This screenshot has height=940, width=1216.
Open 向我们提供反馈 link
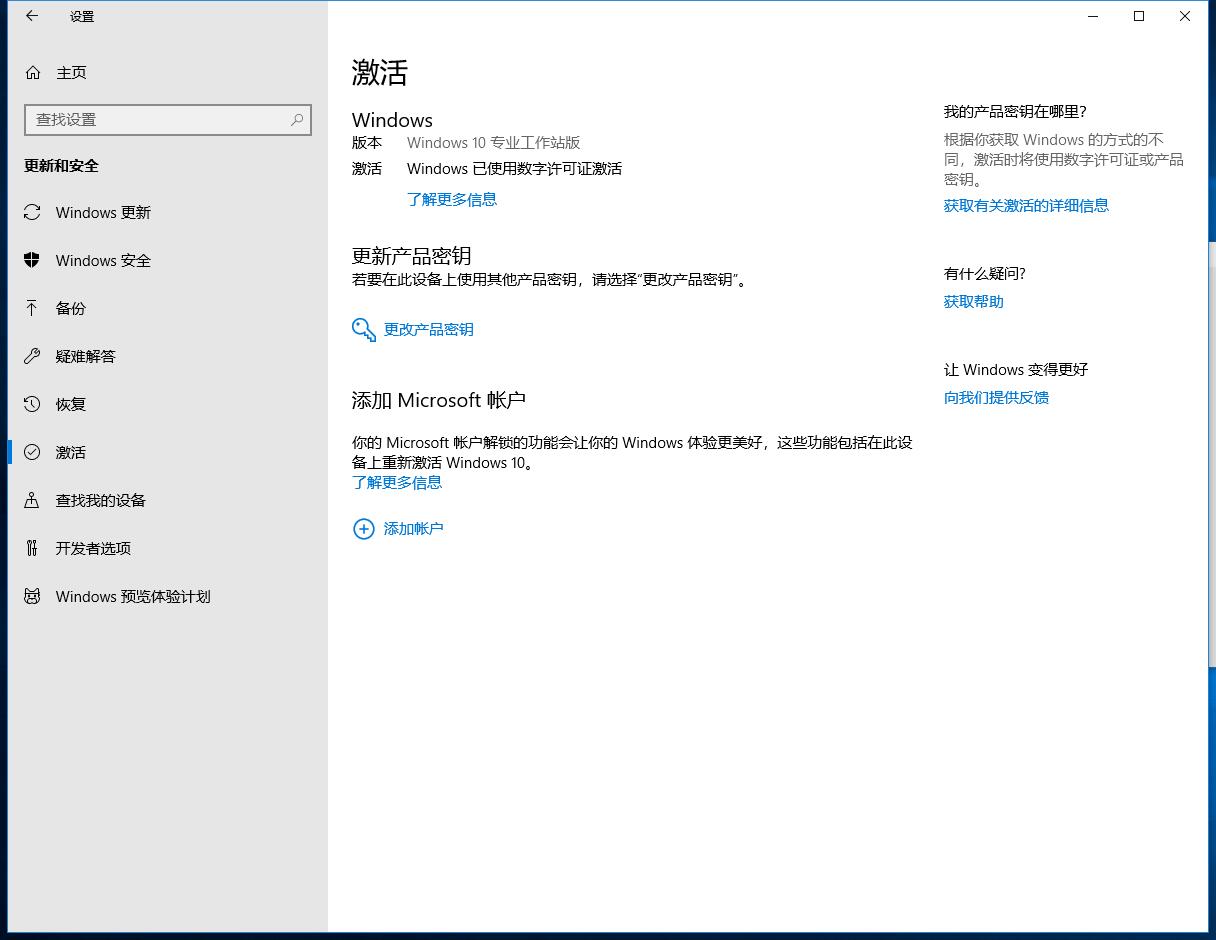[996, 397]
